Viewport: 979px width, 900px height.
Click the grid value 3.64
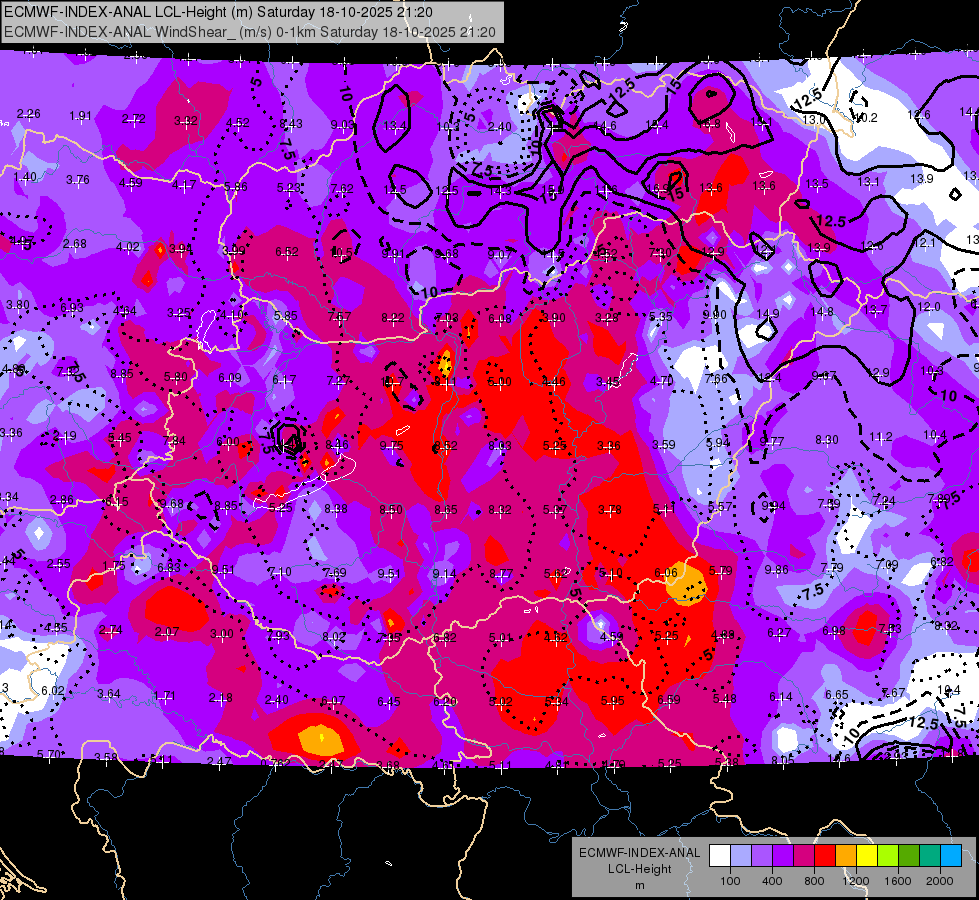(x=109, y=693)
